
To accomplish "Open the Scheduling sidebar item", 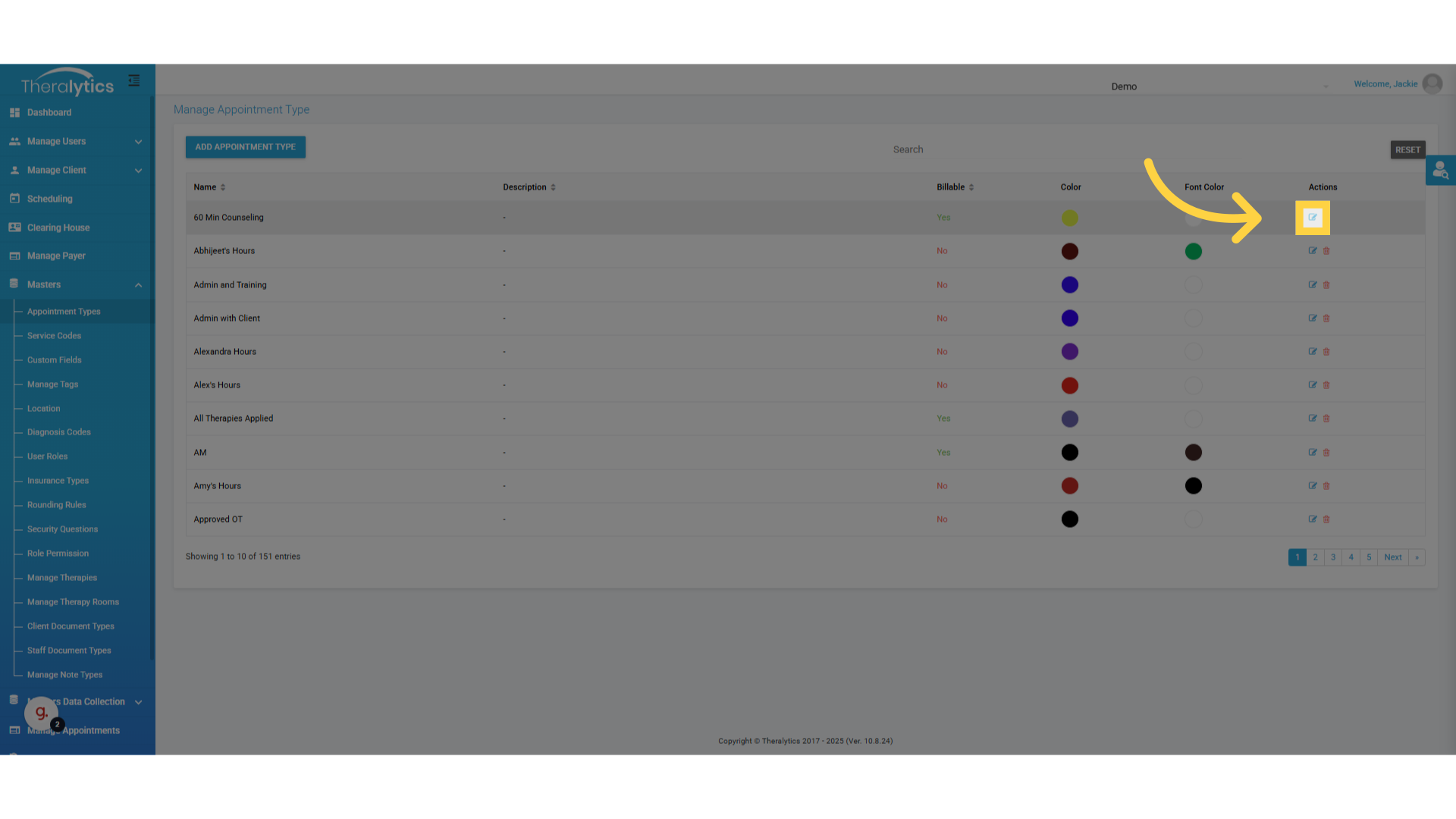I will (x=50, y=199).
